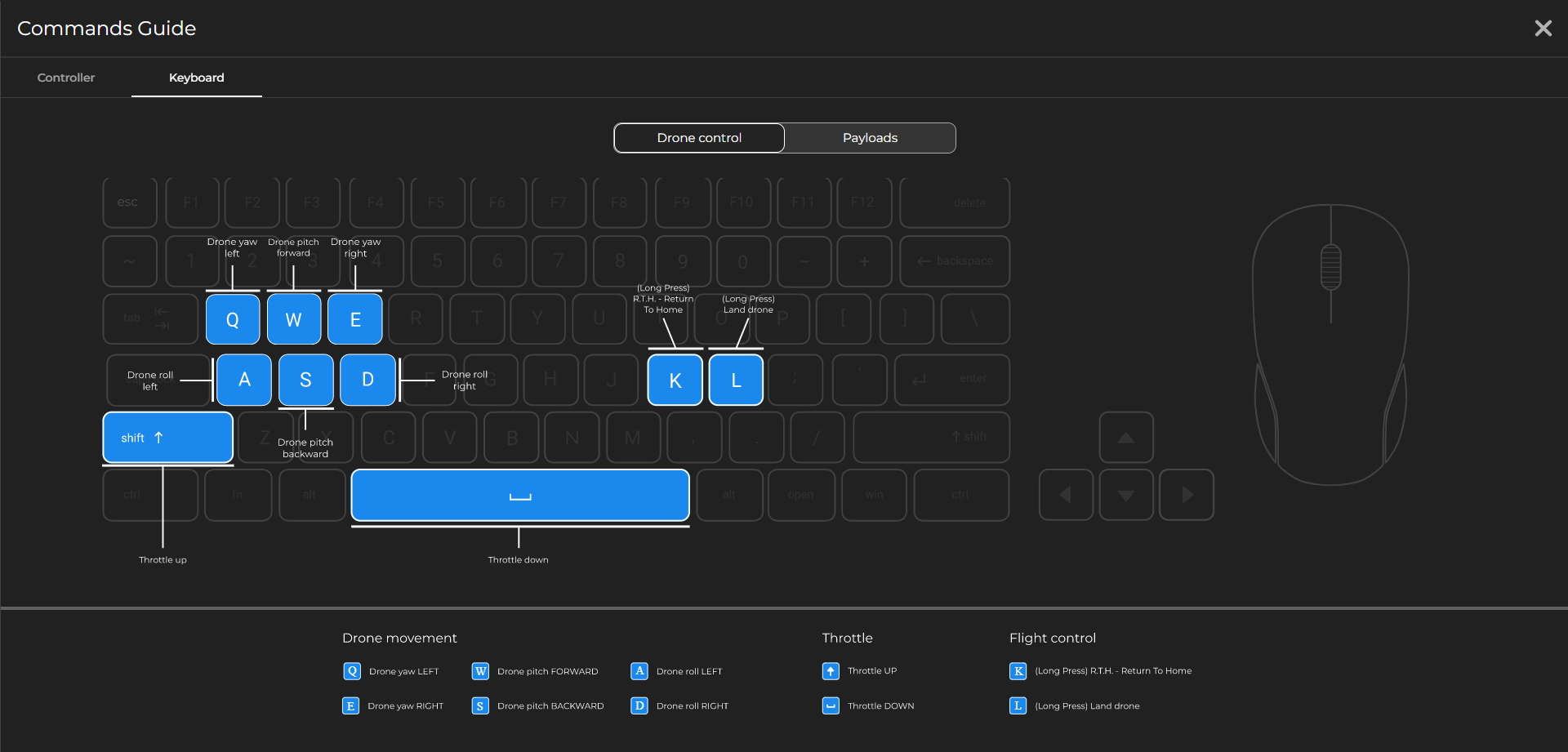Click the blue spacebar for throttle down
This screenshot has width=1568, height=752.
(x=520, y=495)
